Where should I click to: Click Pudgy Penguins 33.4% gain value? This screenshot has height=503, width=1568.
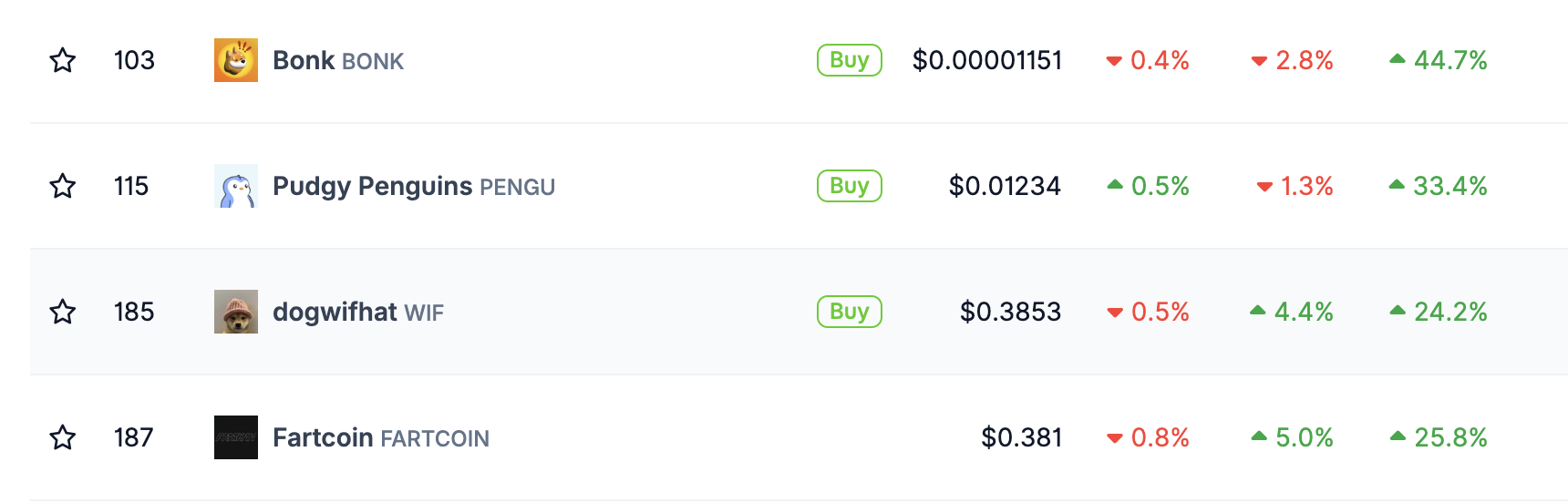1449,186
